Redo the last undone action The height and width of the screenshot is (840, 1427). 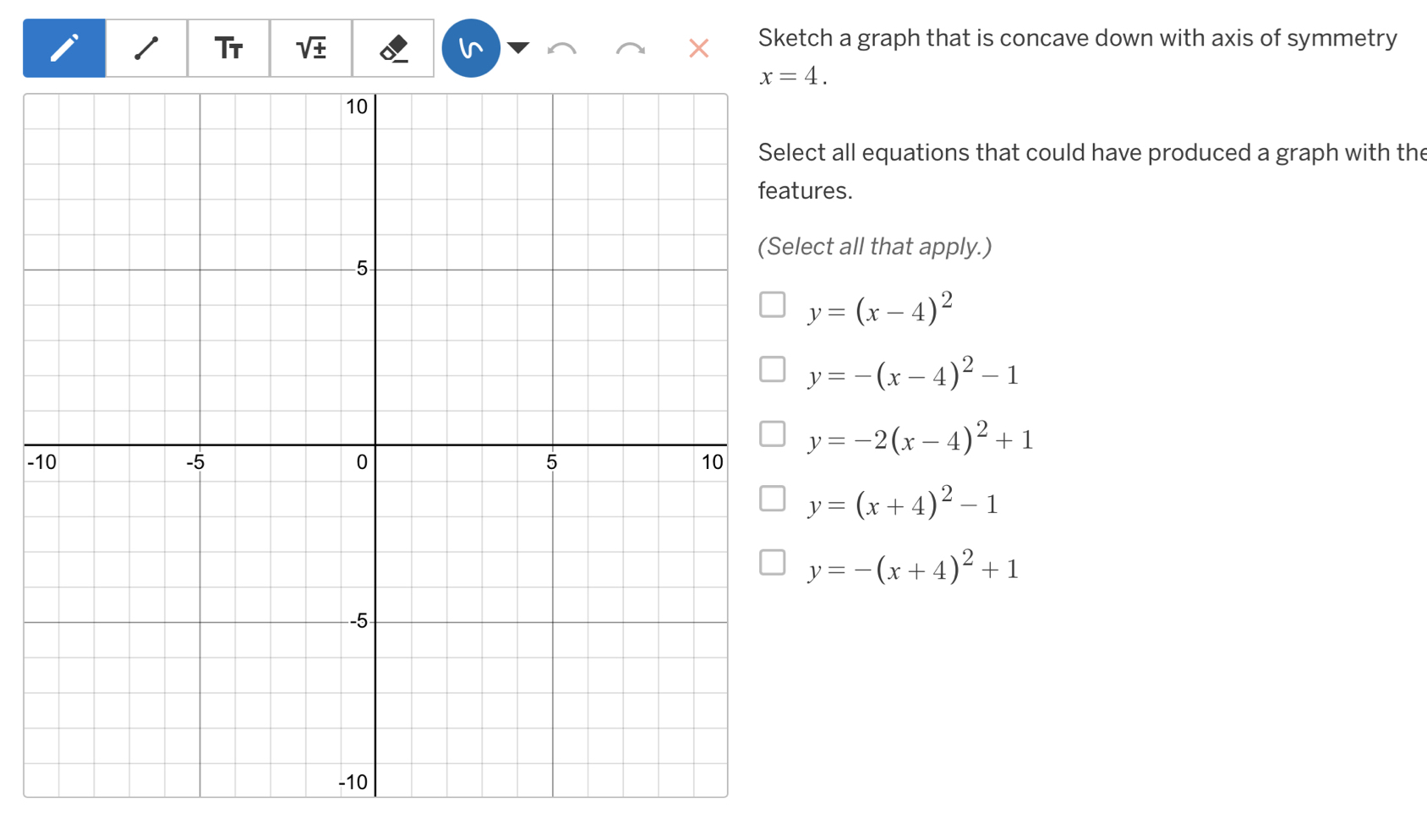tap(630, 48)
